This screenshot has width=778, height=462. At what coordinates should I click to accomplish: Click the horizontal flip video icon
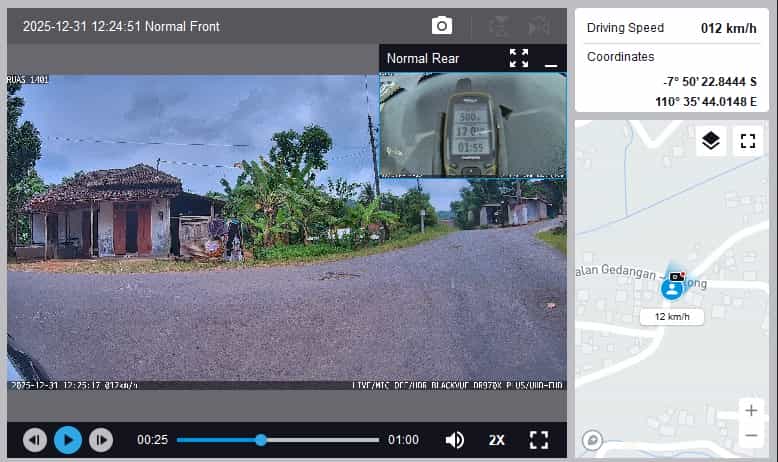click(x=539, y=27)
